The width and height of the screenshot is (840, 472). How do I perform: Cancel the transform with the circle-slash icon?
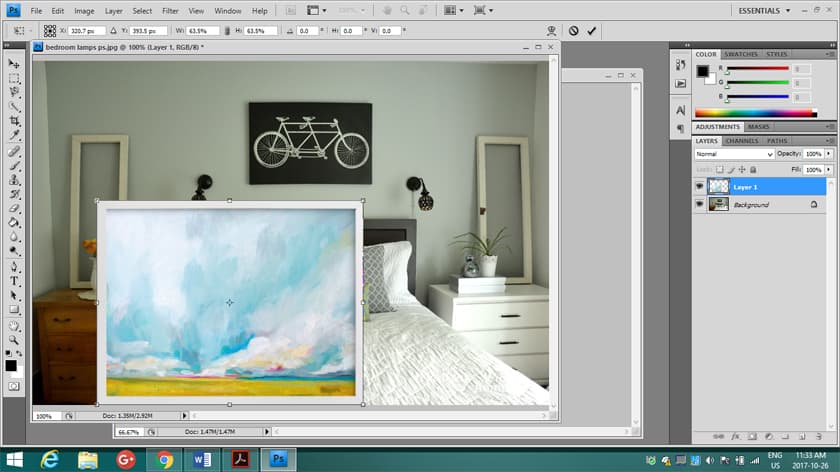(573, 31)
